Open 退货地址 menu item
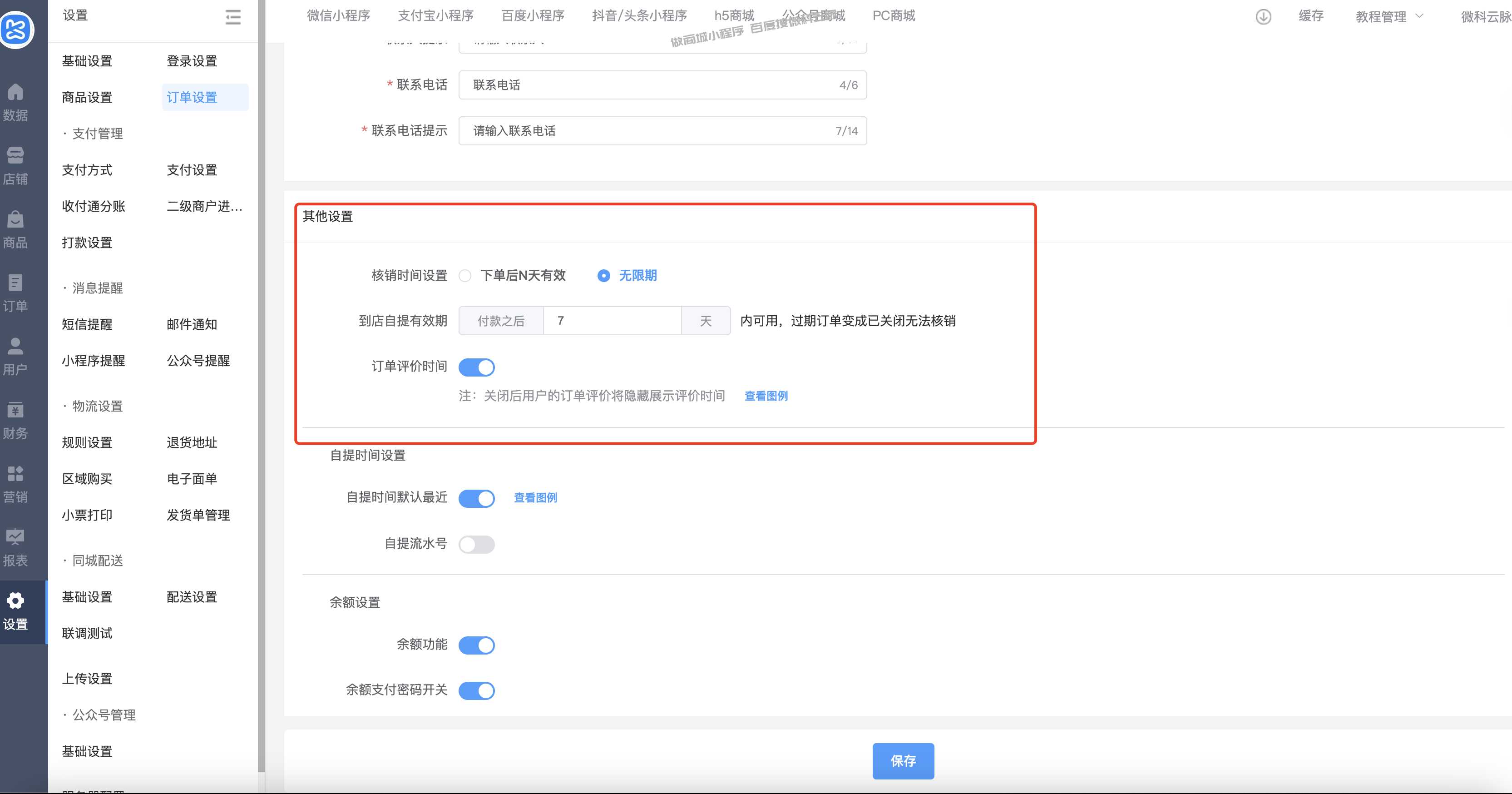 point(192,443)
